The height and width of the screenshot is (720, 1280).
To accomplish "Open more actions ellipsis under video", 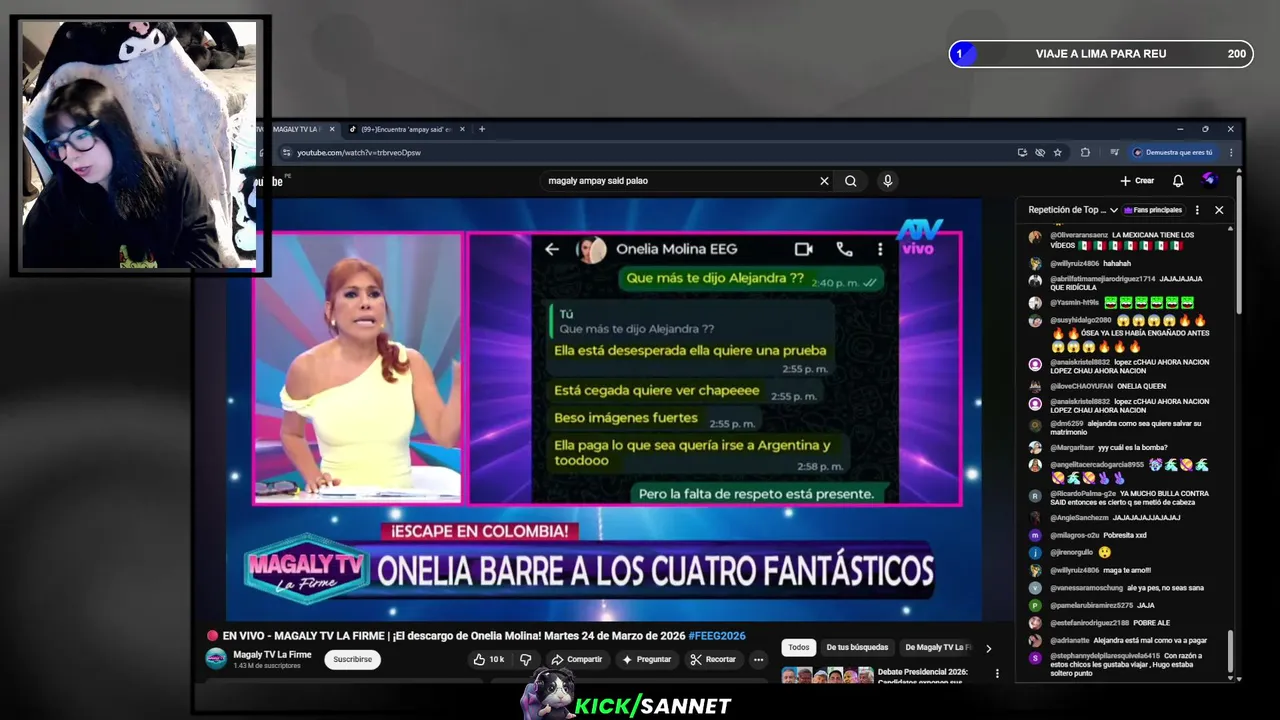I will coord(758,660).
